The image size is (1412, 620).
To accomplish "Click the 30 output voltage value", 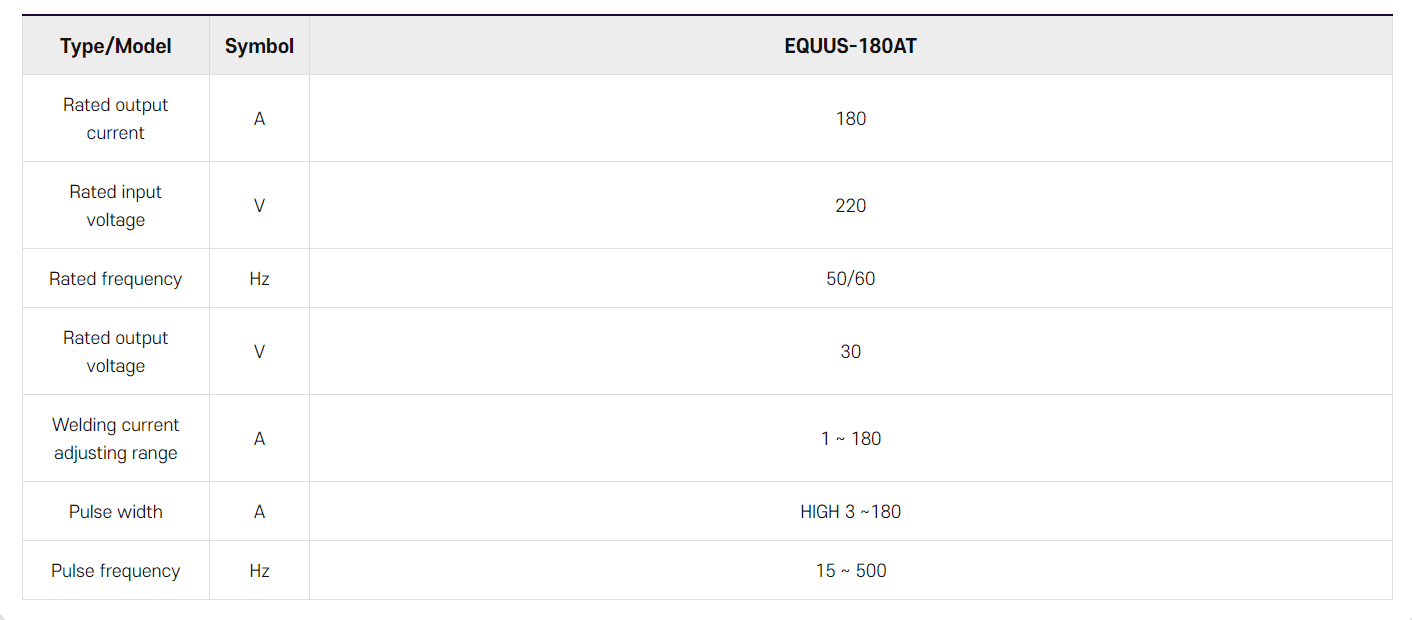I will pyautogui.click(x=851, y=352).
